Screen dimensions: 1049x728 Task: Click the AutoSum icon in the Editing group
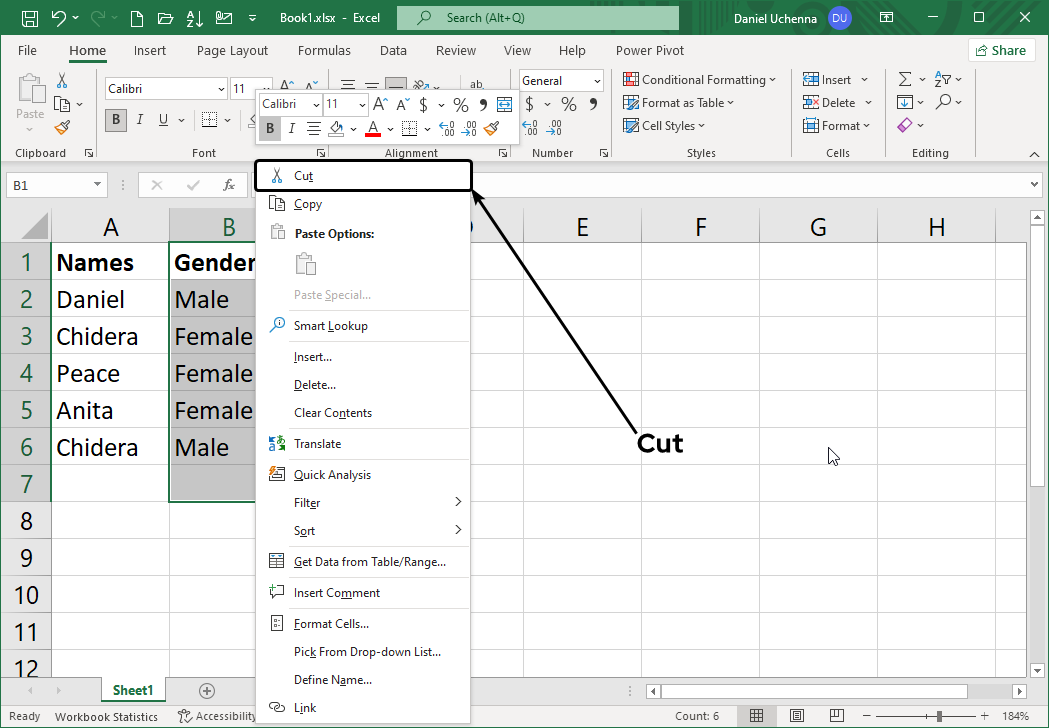tap(905, 78)
